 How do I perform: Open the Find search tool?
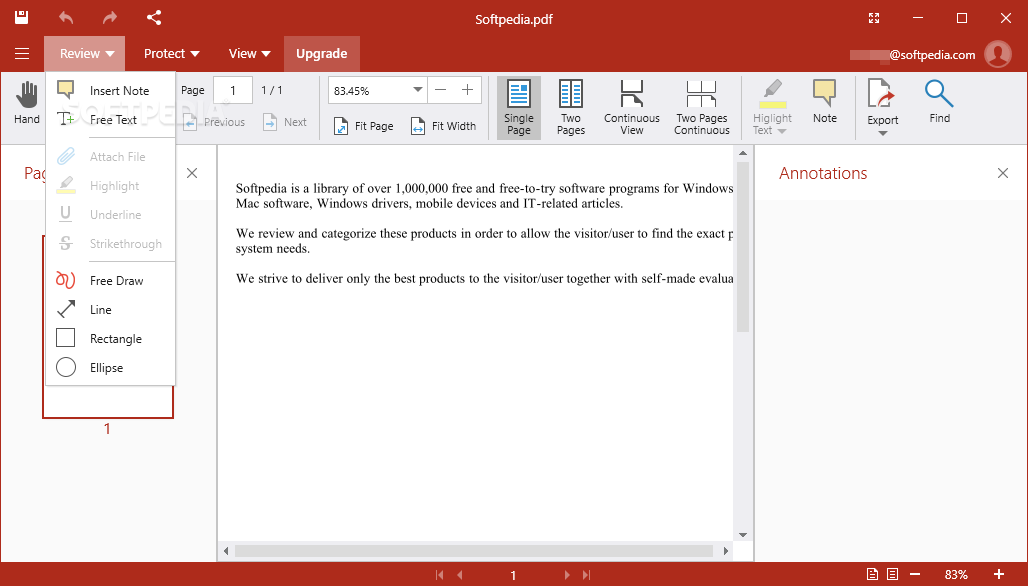point(939,102)
